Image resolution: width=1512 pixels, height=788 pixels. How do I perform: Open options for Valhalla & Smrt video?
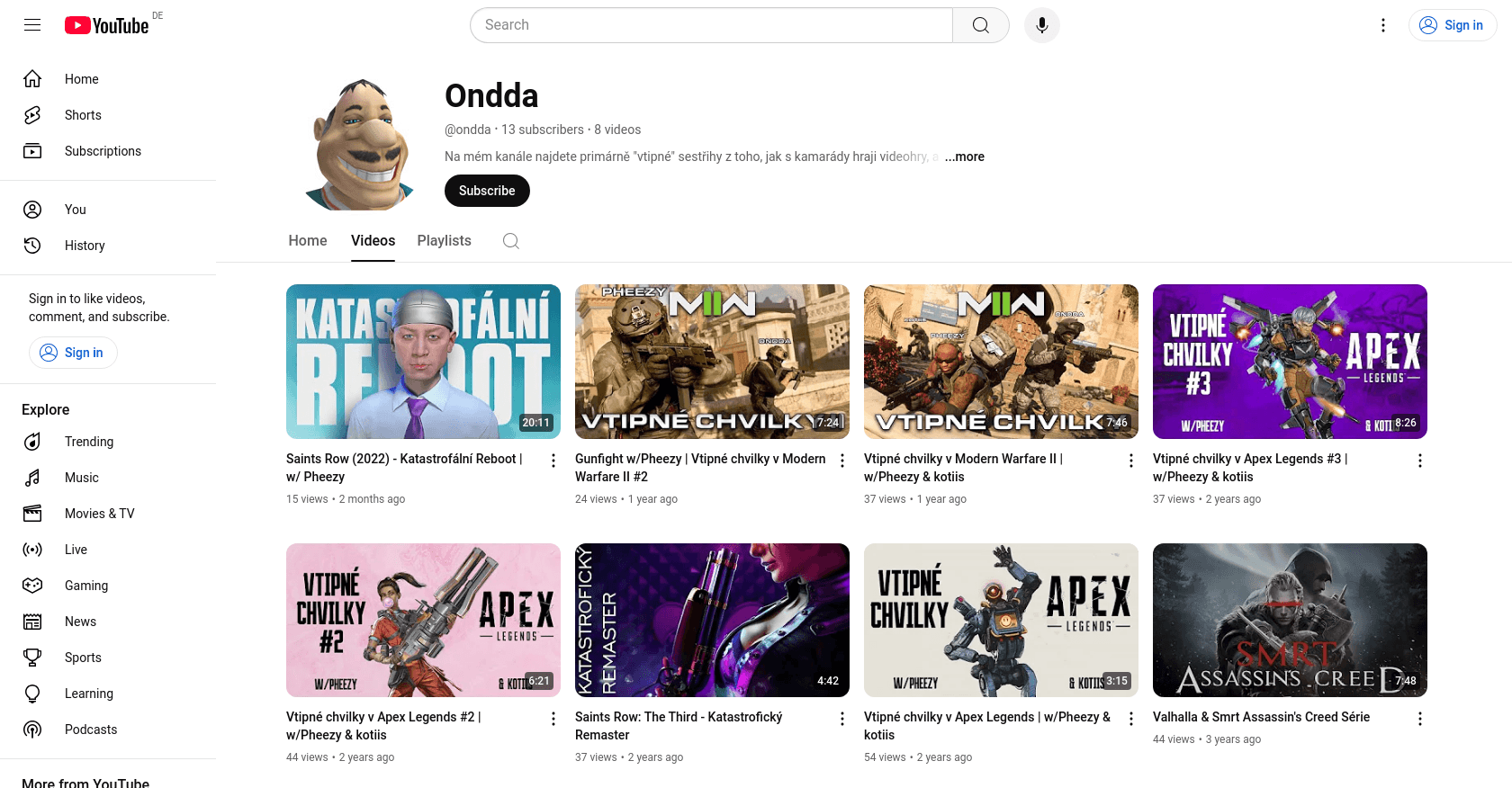(1420, 719)
